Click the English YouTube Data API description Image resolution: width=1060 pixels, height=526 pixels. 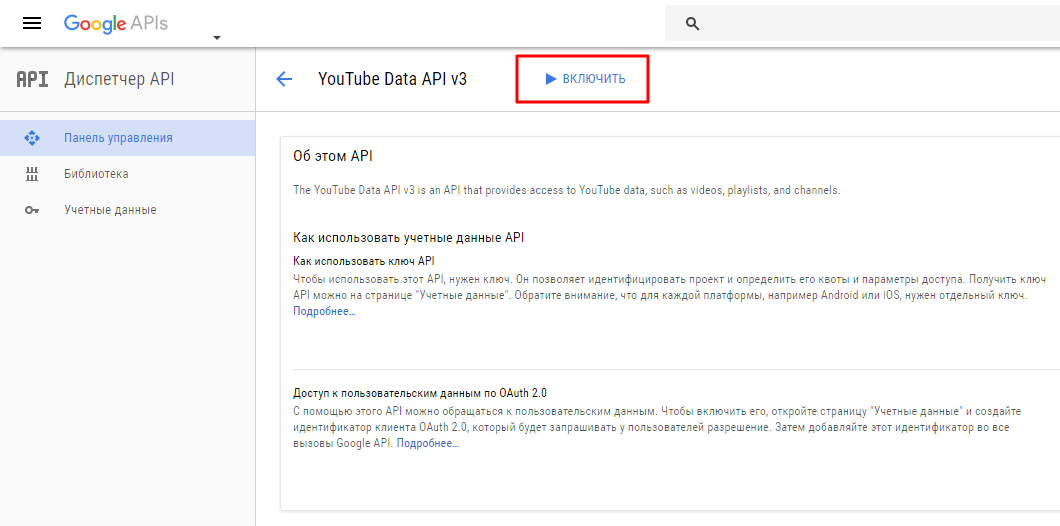[x=567, y=190]
